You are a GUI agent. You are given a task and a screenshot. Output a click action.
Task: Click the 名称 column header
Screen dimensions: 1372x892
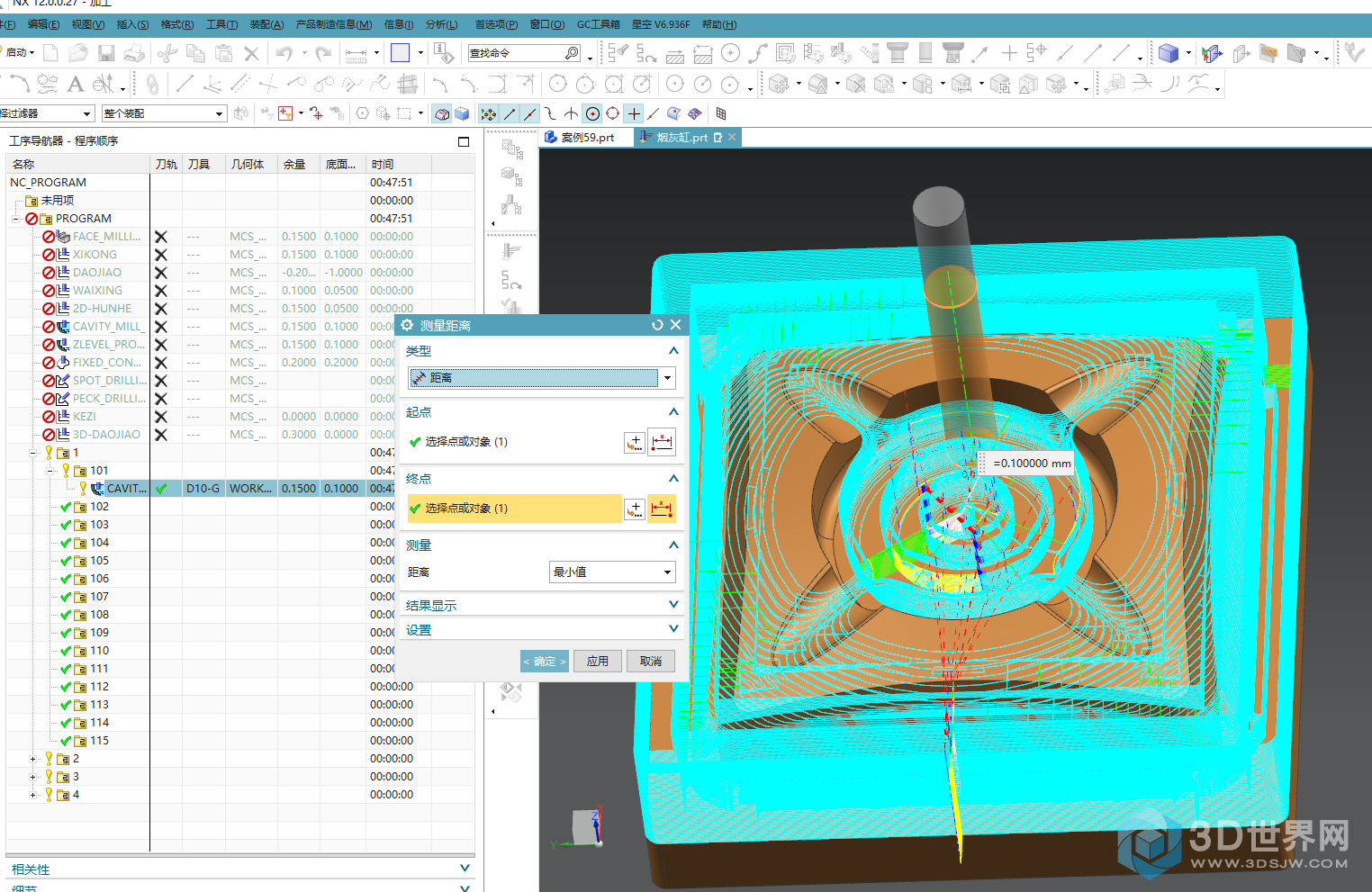click(78, 165)
